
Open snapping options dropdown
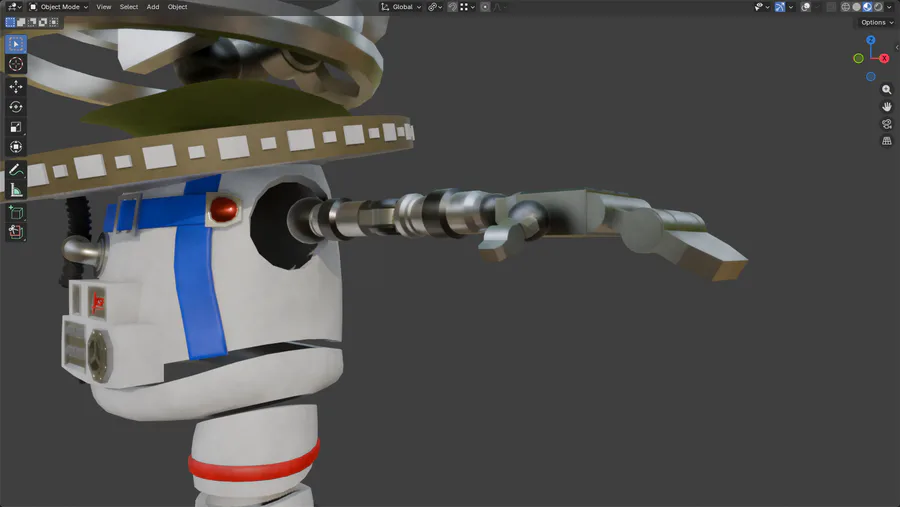click(x=467, y=7)
